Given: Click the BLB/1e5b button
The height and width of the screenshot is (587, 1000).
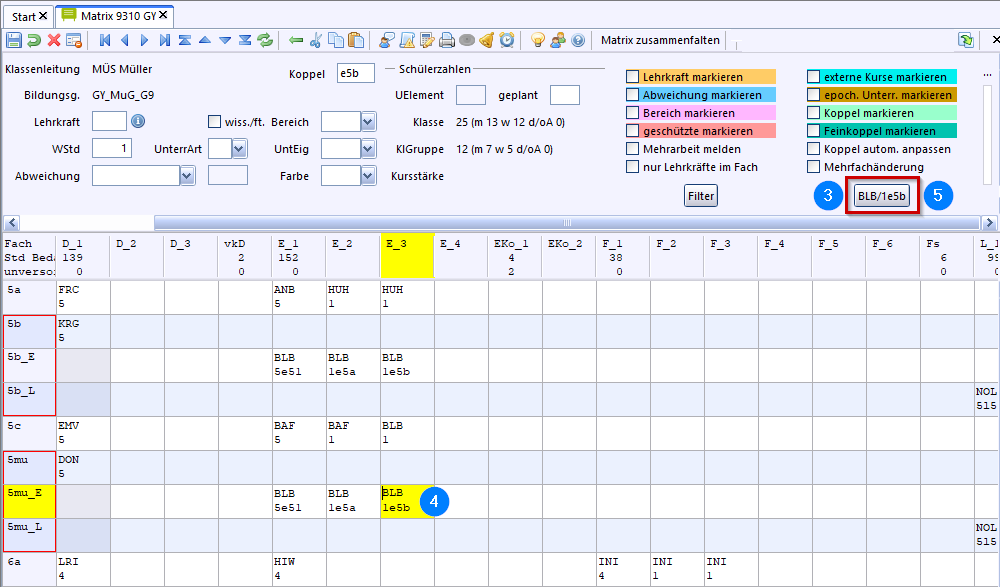Looking at the screenshot, I should [x=882, y=196].
